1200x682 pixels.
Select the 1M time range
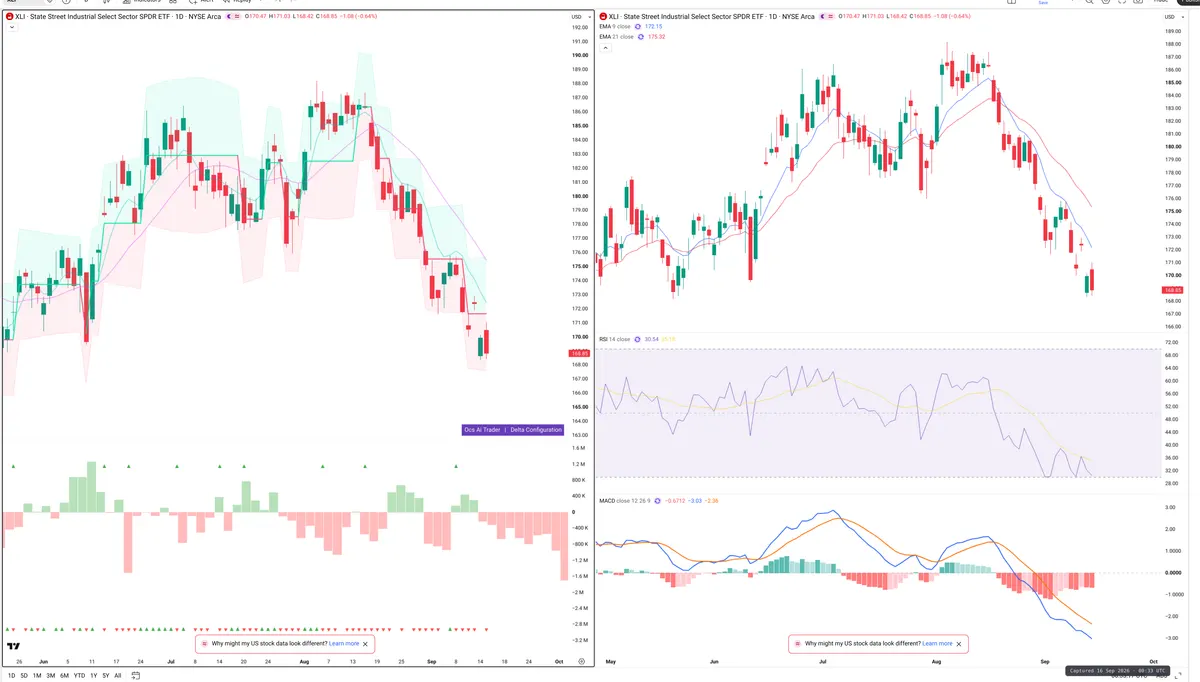coord(37,675)
